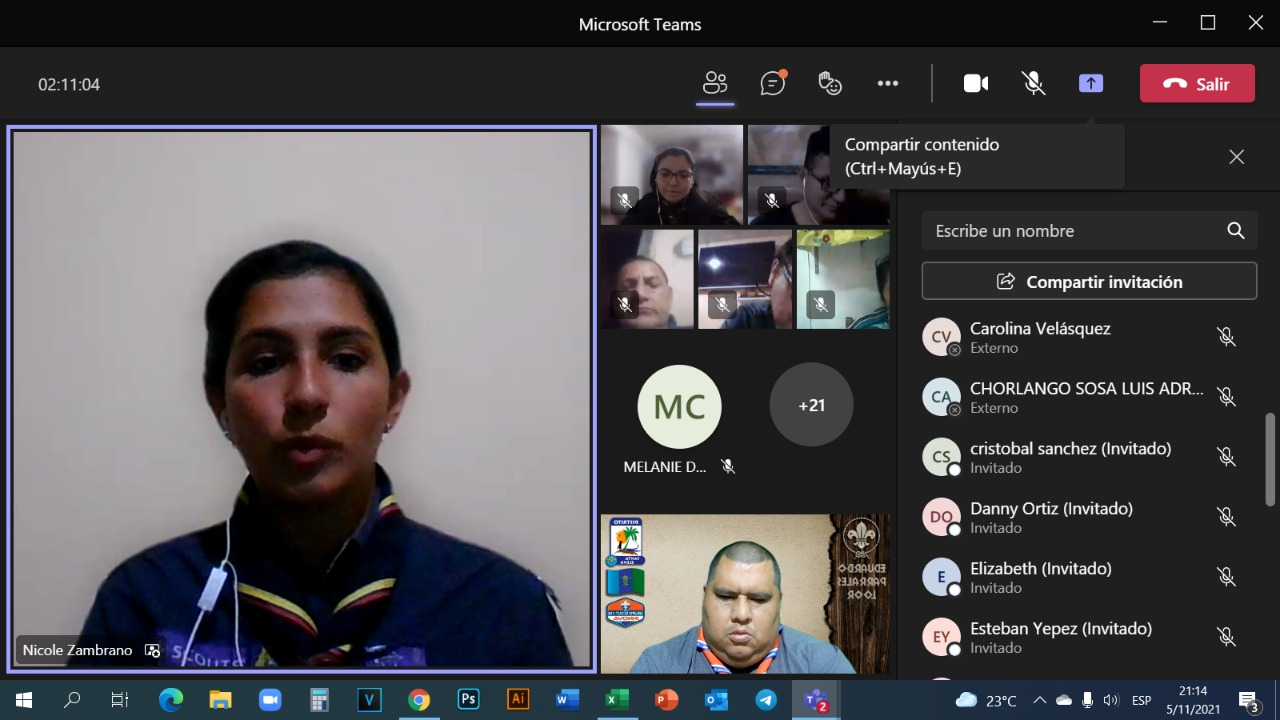Open the participants panel icon
This screenshot has width=1280, height=720.
click(x=715, y=84)
